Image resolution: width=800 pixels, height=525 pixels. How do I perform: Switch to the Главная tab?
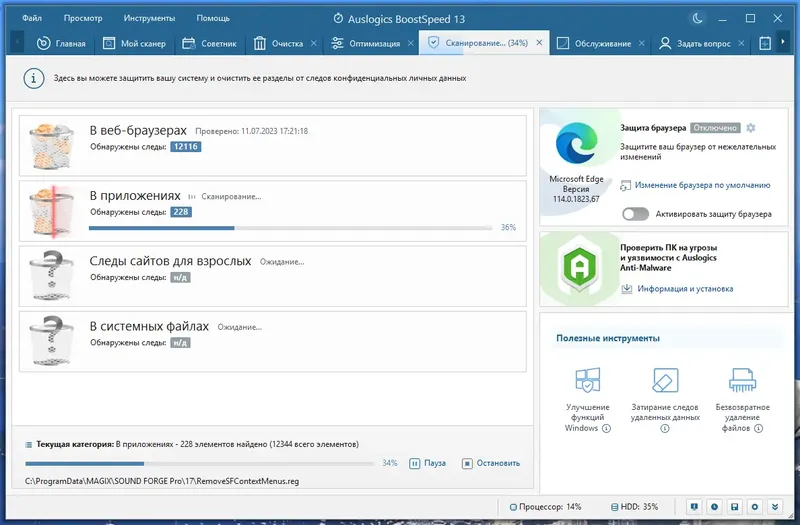click(x=61, y=43)
